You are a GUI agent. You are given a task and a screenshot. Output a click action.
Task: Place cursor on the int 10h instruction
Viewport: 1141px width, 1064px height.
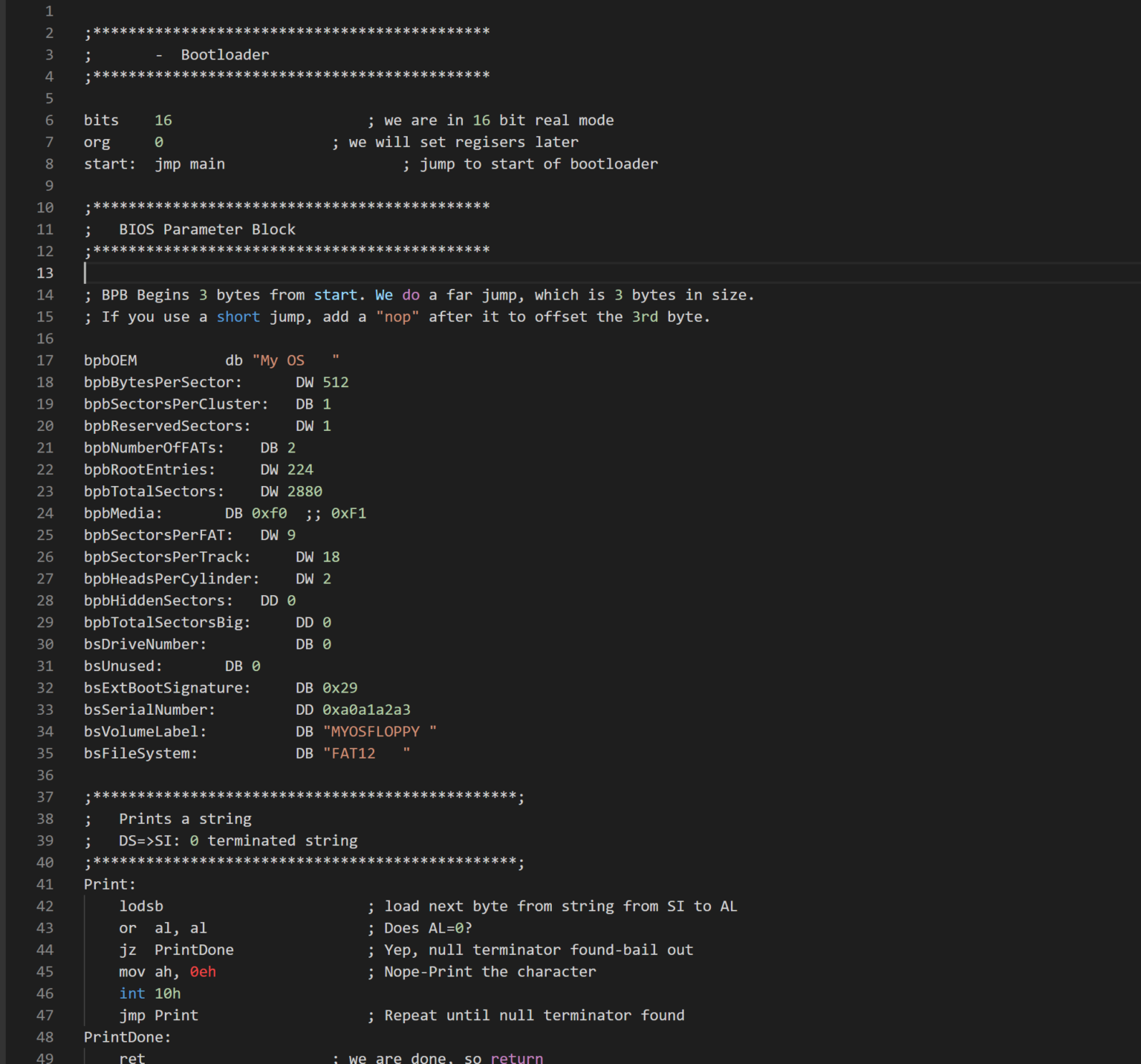click(149, 993)
